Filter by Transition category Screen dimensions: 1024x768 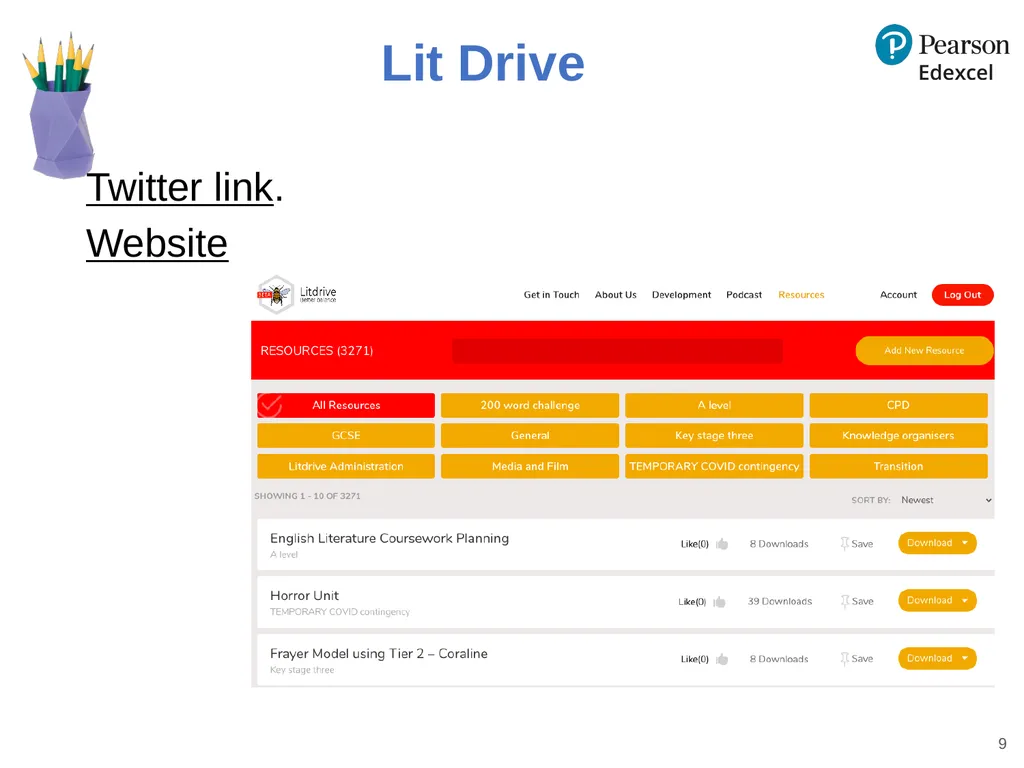point(898,466)
